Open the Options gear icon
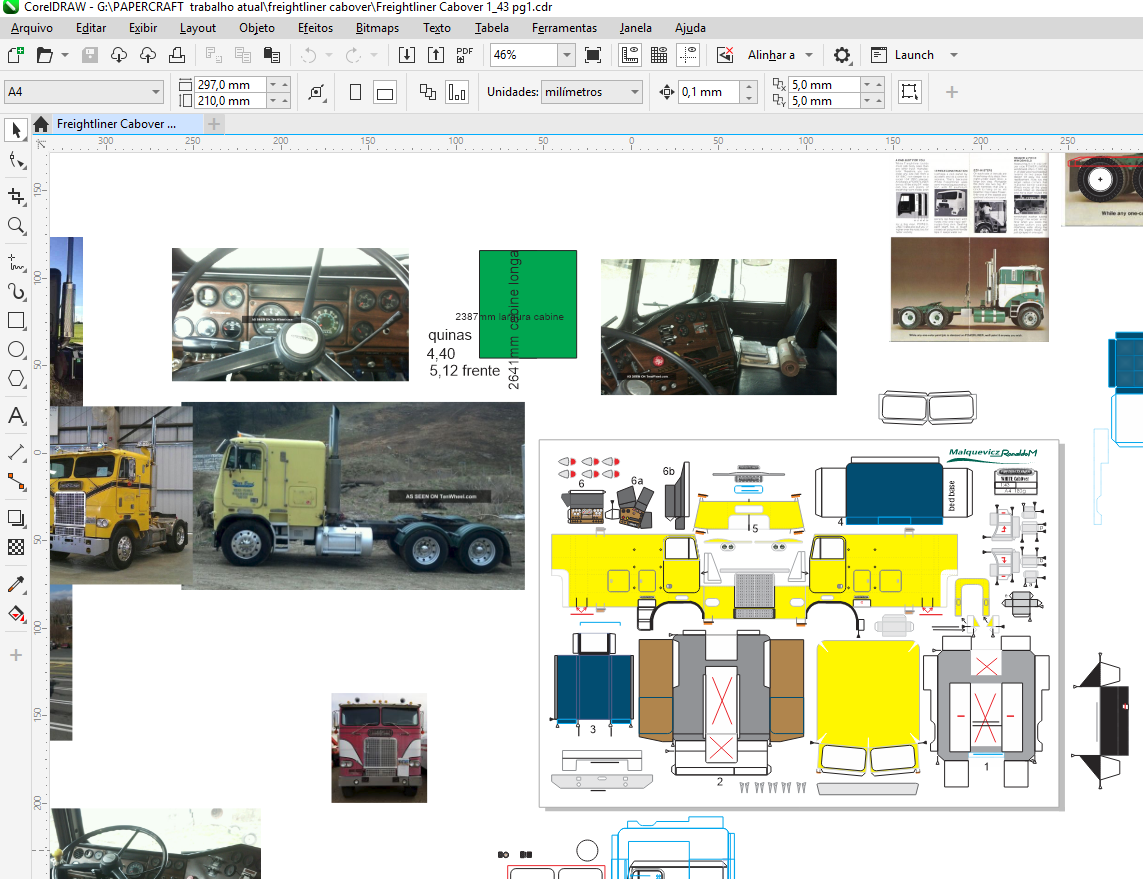Viewport: 1143px width, 879px height. pos(842,55)
